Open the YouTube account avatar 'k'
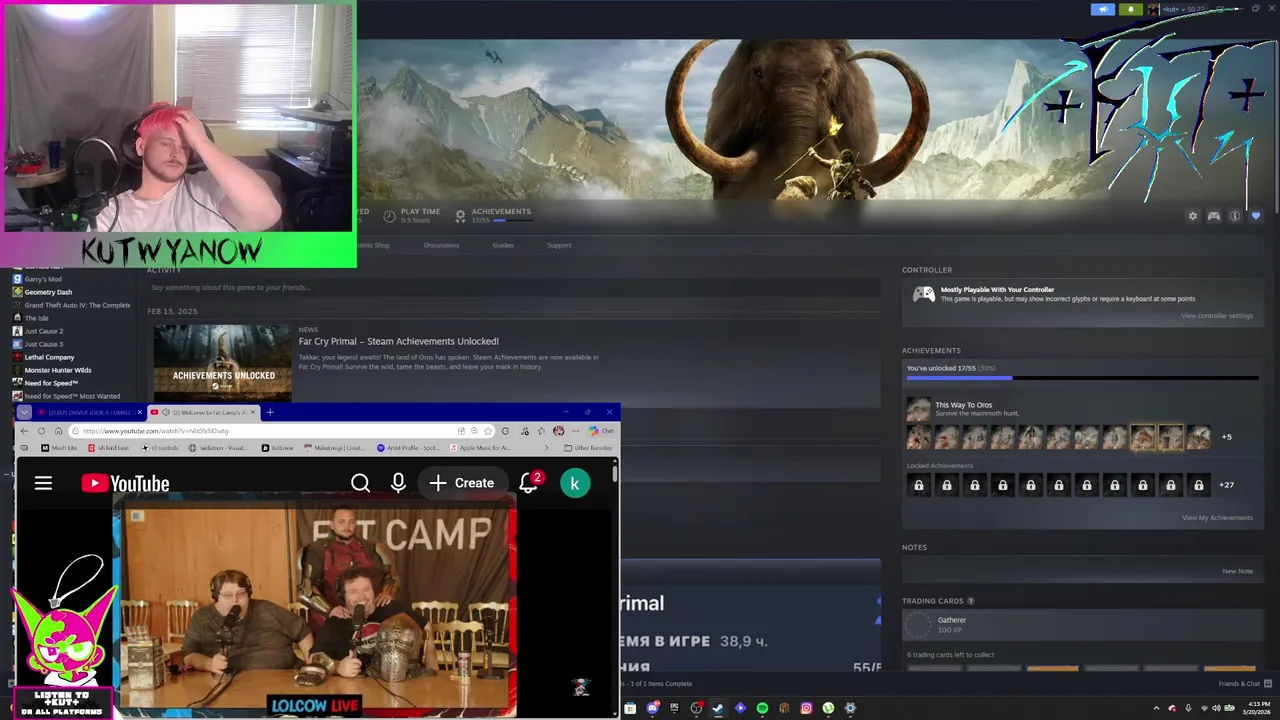Viewport: 1280px width, 720px height. point(574,484)
